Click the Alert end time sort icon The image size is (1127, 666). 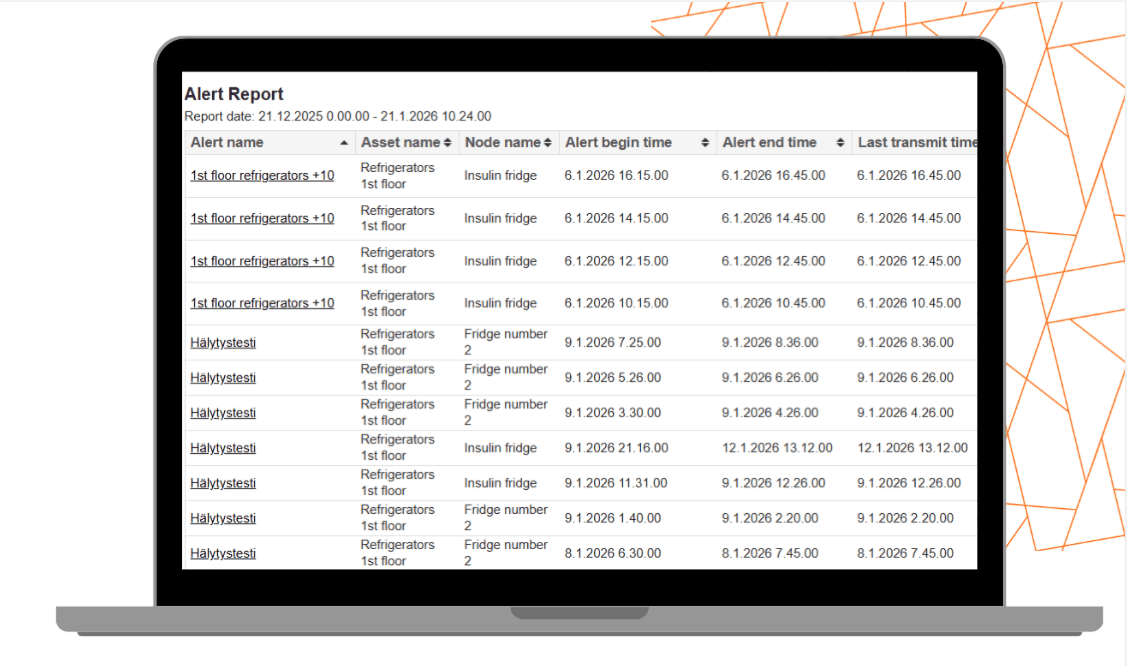(x=842, y=143)
